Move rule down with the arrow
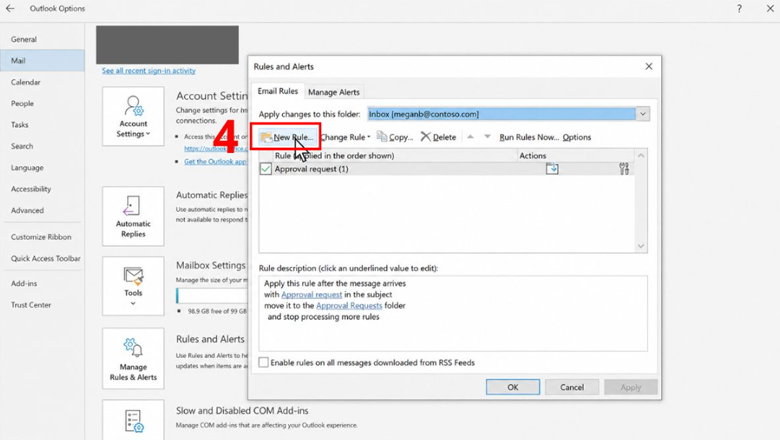Image resolution: width=780 pixels, height=440 pixels. (x=487, y=136)
